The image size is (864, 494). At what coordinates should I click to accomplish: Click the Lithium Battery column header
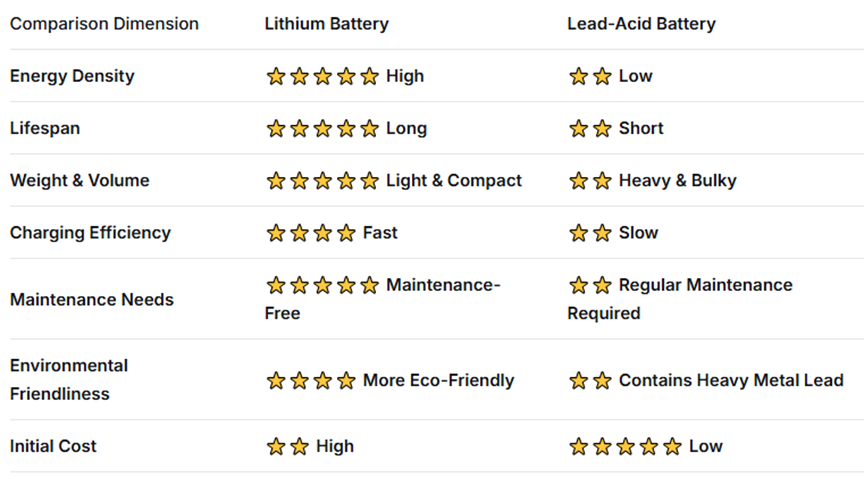(x=326, y=23)
